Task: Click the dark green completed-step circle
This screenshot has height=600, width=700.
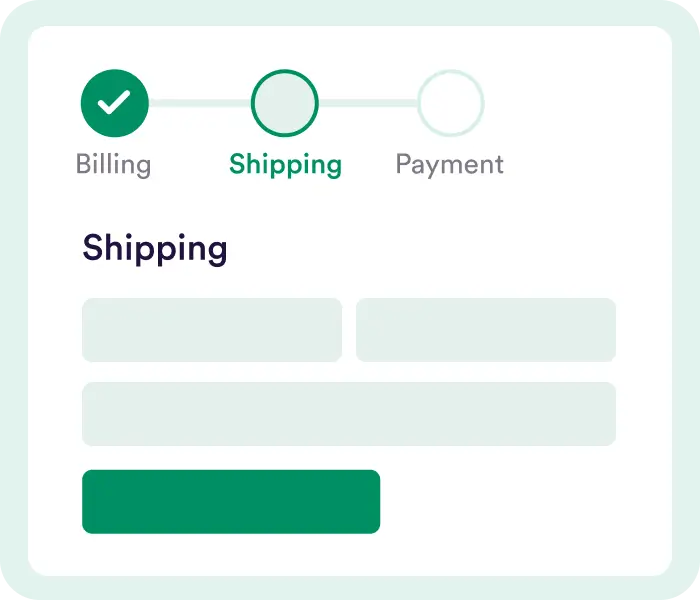Action: (115, 102)
